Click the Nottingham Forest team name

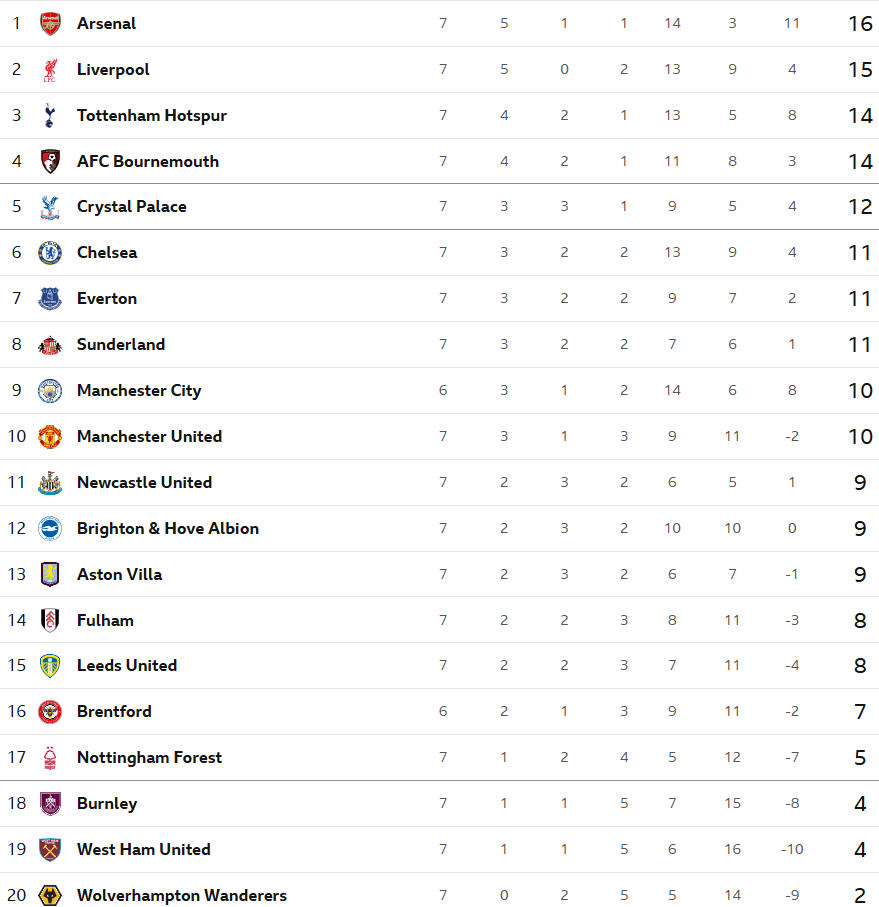tap(149, 758)
